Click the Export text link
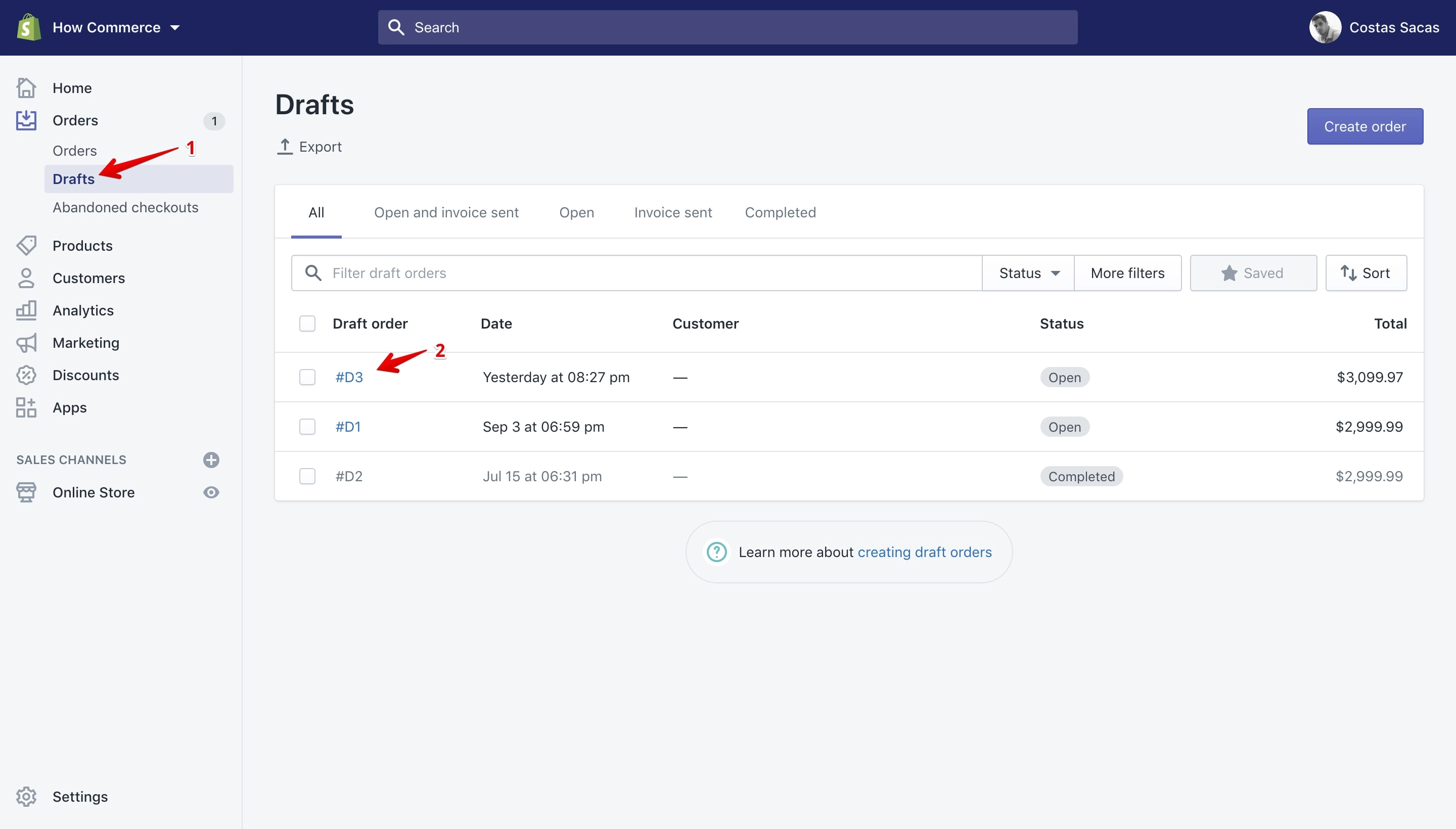The height and width of the screenshot is (829, 1456). click(x=320, y=147)
